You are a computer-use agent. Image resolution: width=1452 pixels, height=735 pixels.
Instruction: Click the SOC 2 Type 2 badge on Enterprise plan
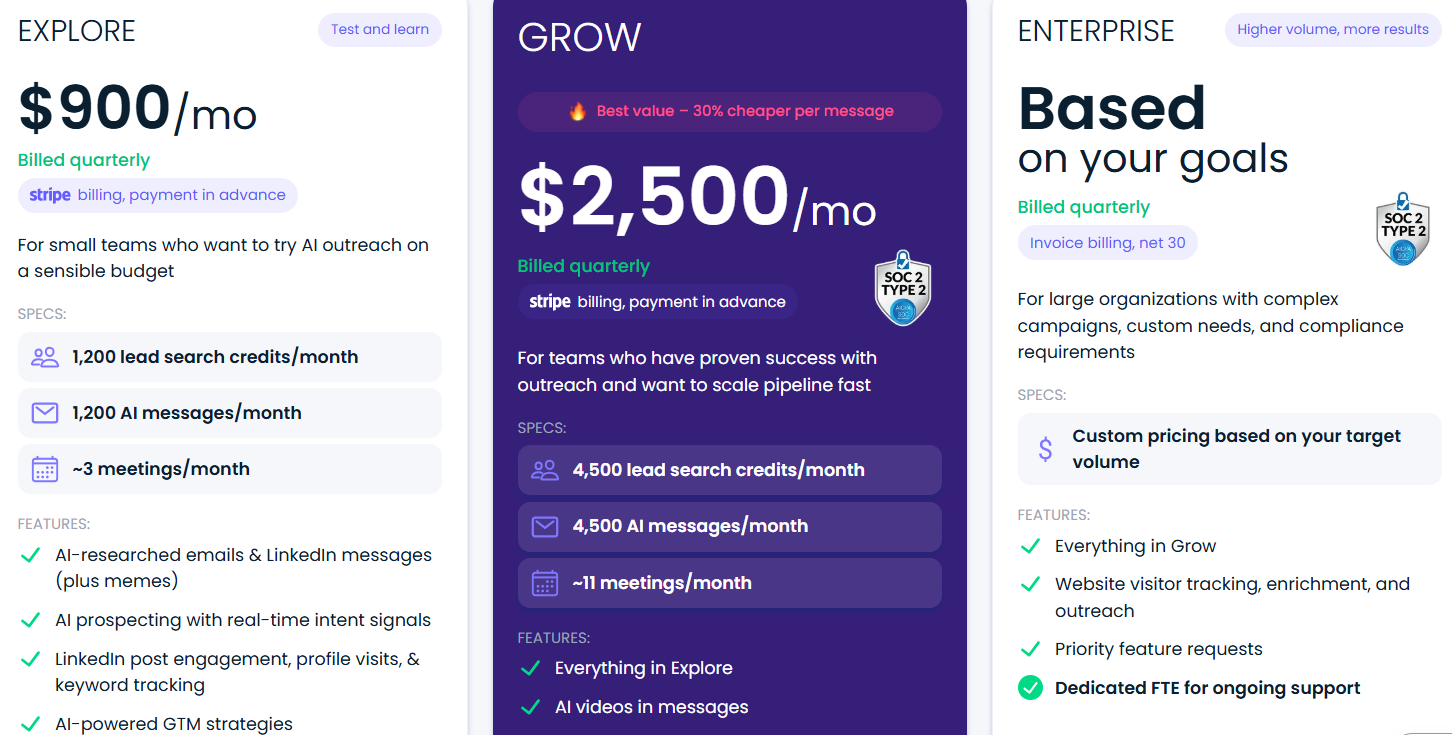click(x=1403, y=229)
